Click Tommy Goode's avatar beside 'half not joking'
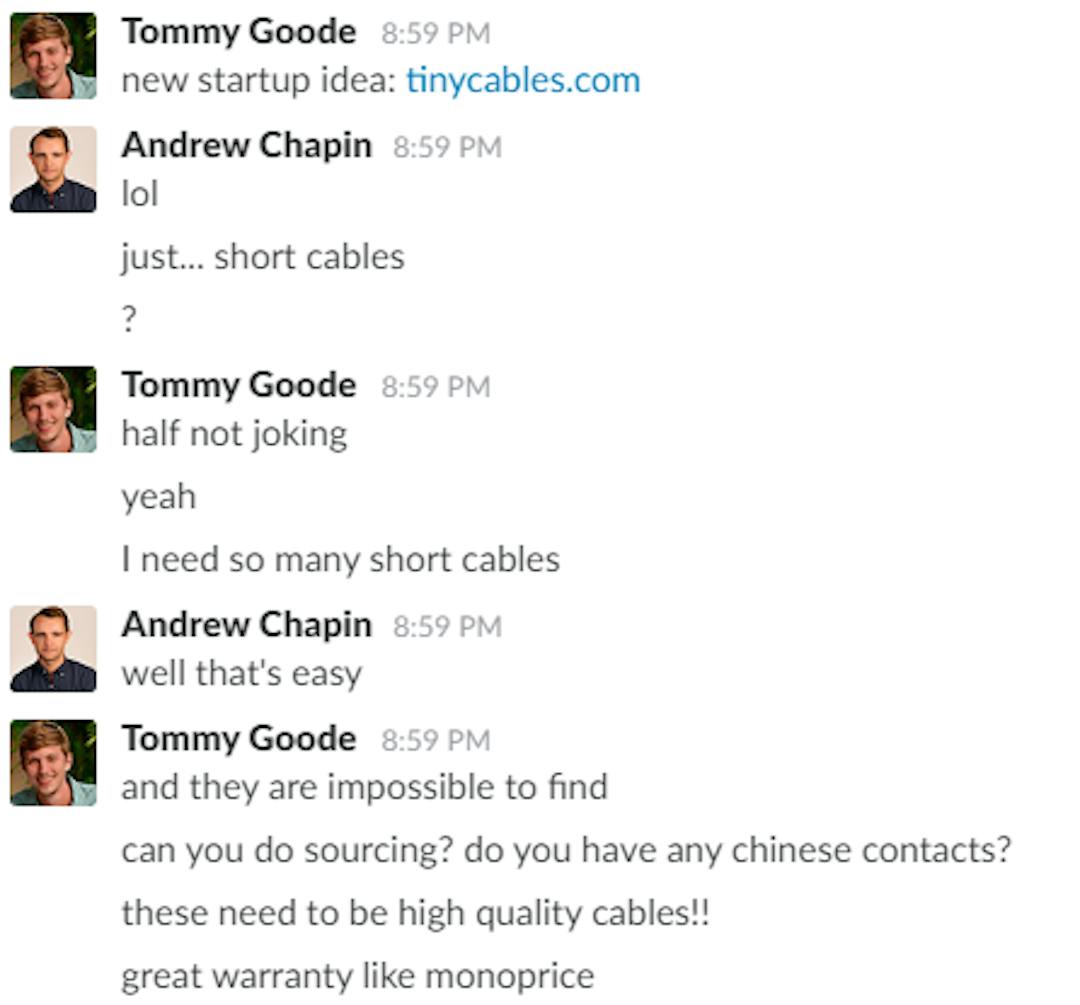Viewport: 1080px width, 1005px height. [x=54, y=410]
